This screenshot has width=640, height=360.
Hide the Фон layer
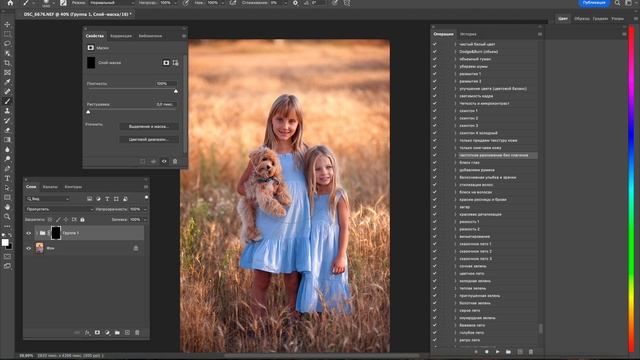click(29, 248)
